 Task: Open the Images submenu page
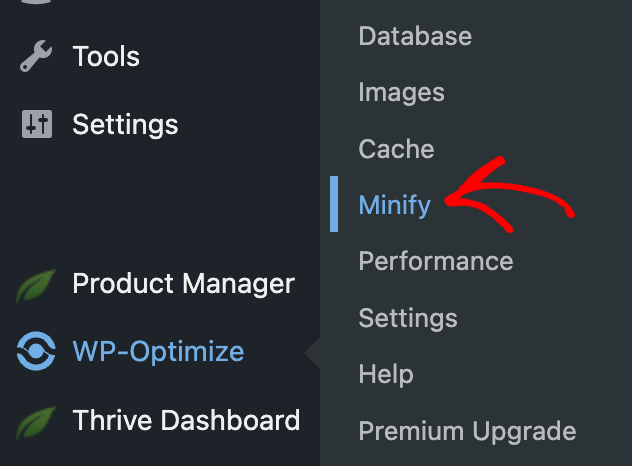click(401, 93)
